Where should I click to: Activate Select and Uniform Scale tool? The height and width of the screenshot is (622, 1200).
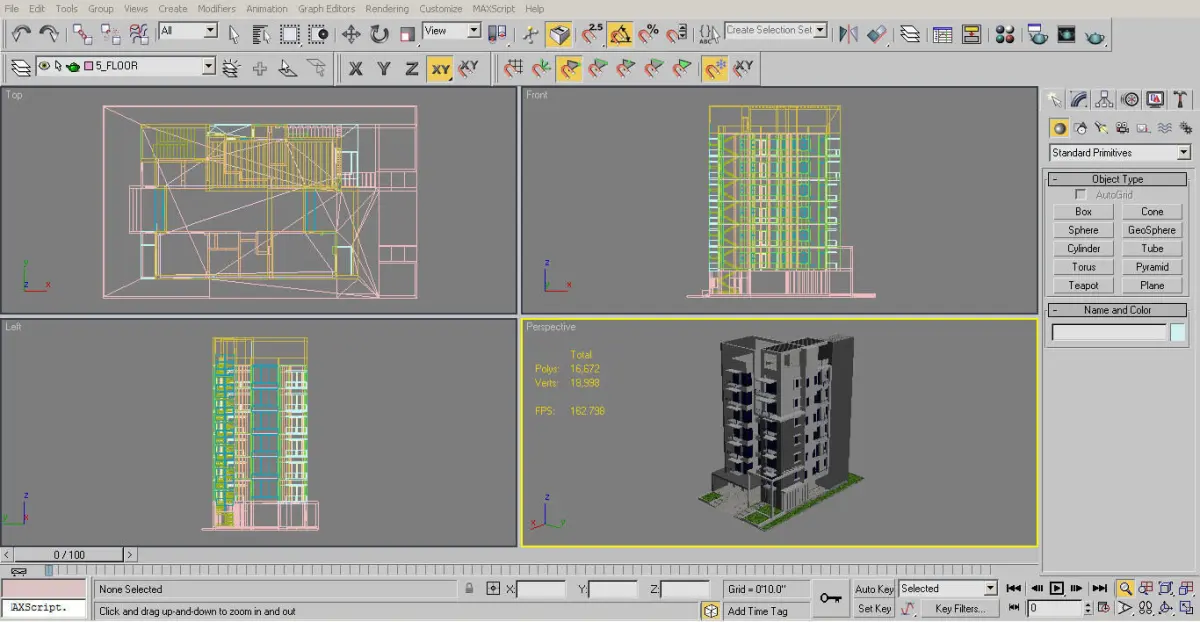coord(407,34)
